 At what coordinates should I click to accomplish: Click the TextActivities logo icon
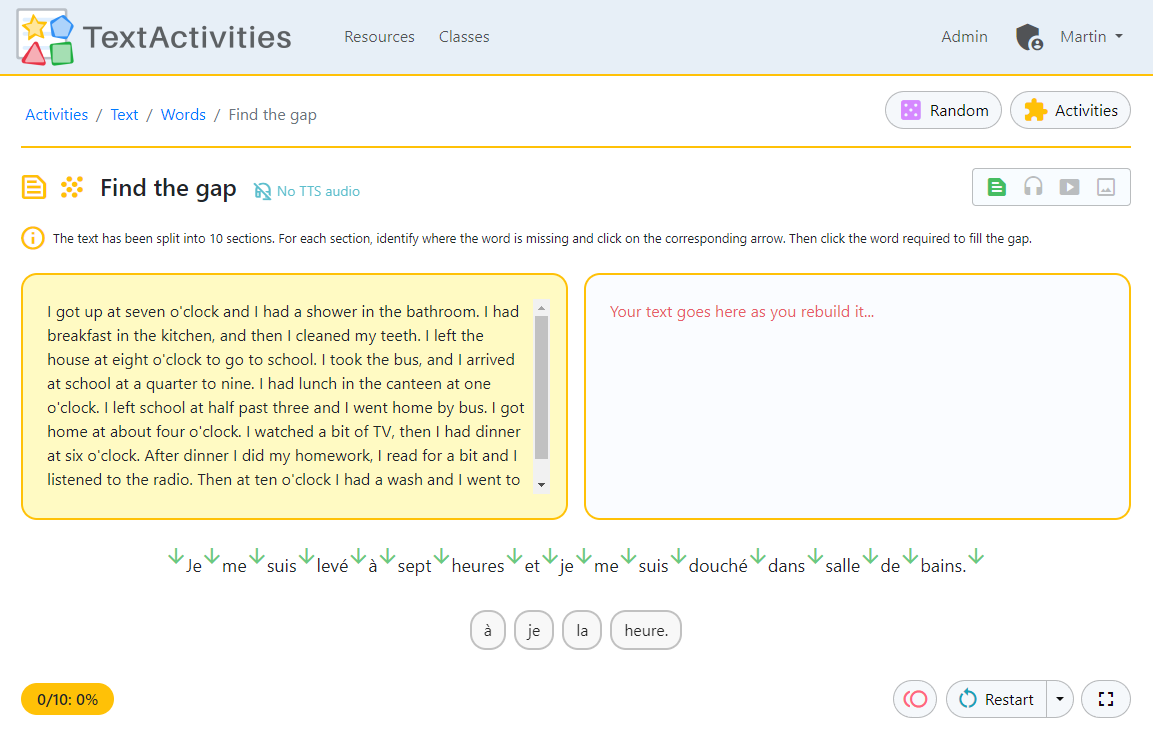[x=45, y=37]
